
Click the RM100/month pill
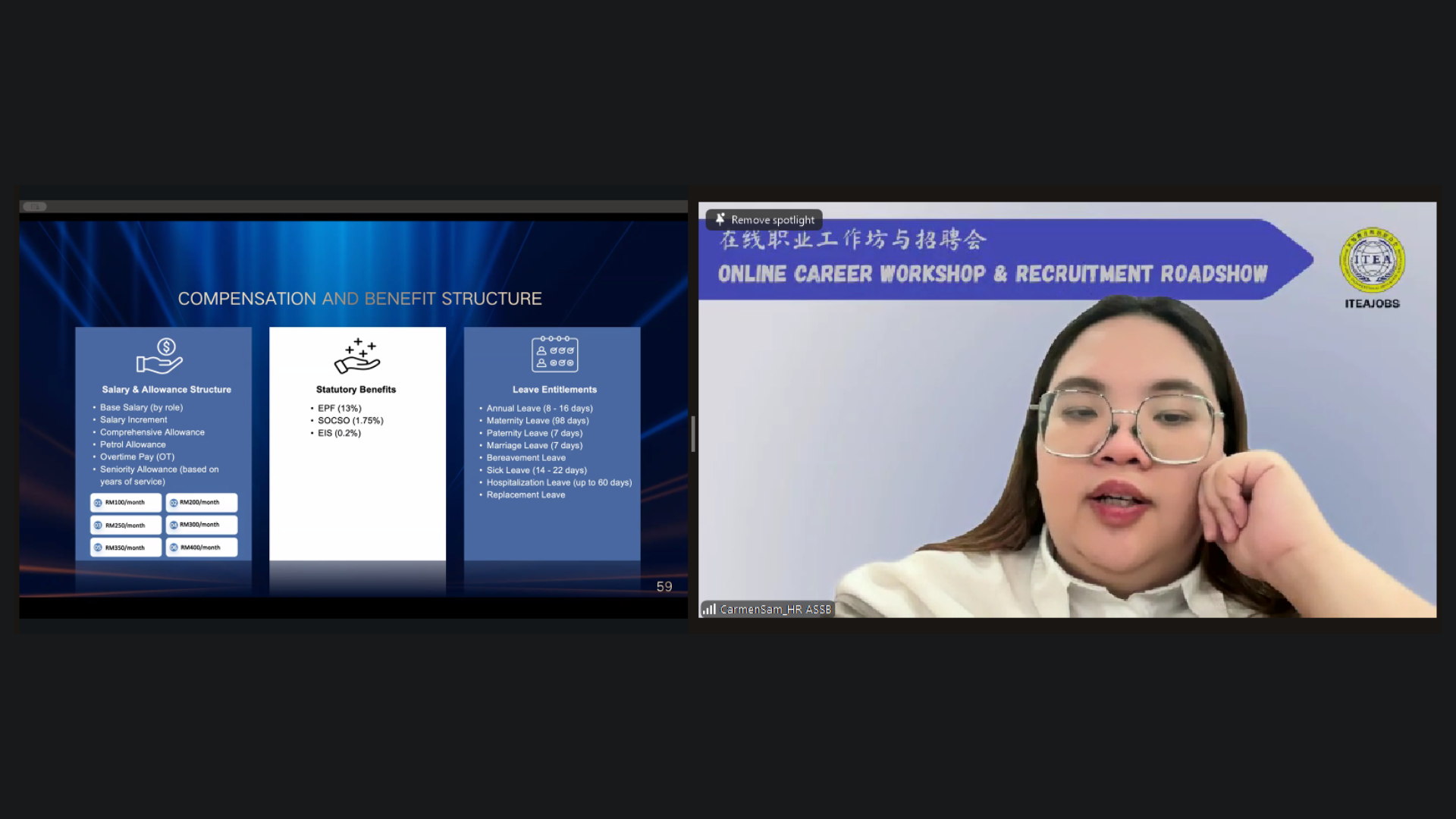point(126,503)
